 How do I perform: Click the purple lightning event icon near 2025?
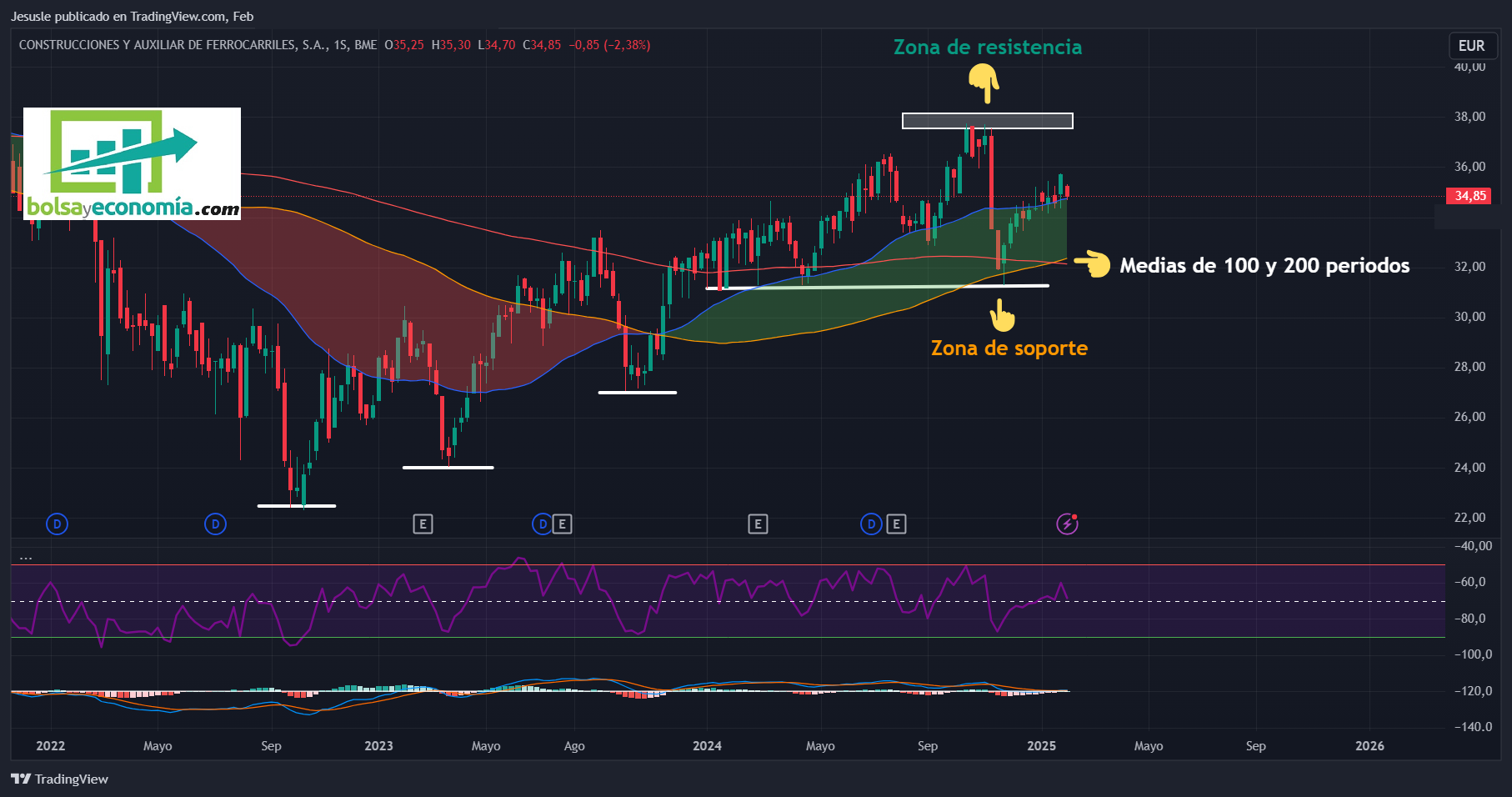[1068, 524]
